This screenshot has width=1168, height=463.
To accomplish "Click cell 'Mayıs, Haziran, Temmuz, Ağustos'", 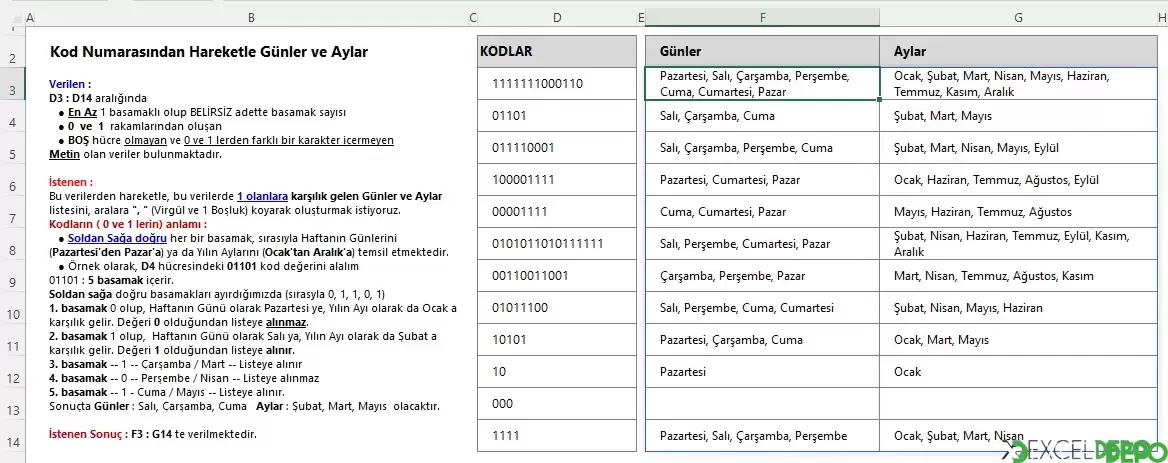I will click(x=1018, y=212).
